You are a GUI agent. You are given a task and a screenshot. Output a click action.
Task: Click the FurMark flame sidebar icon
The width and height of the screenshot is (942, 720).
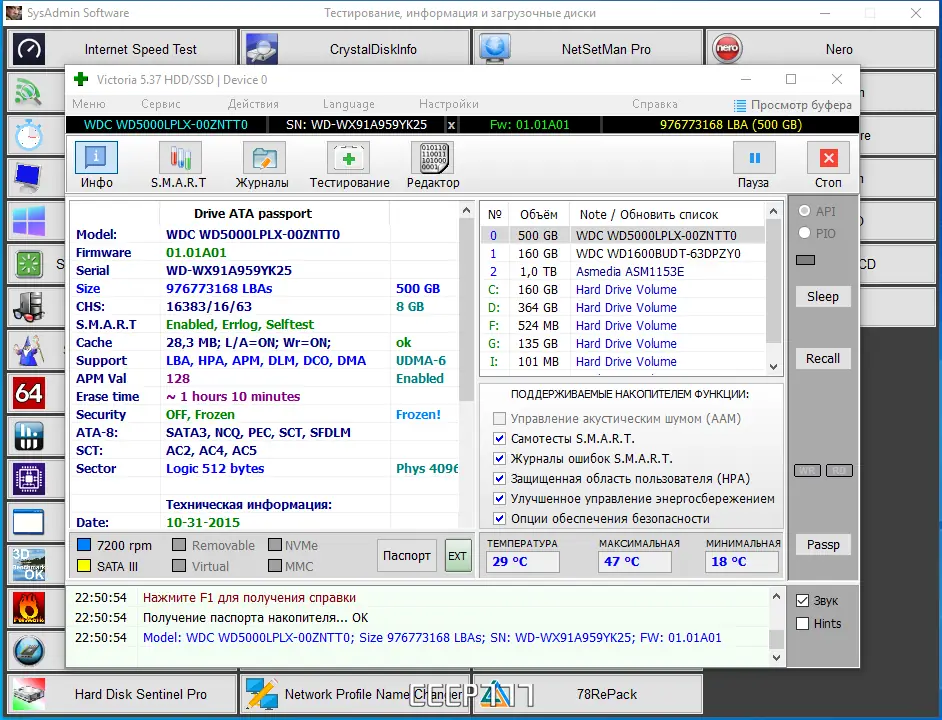tap(28, 608)
